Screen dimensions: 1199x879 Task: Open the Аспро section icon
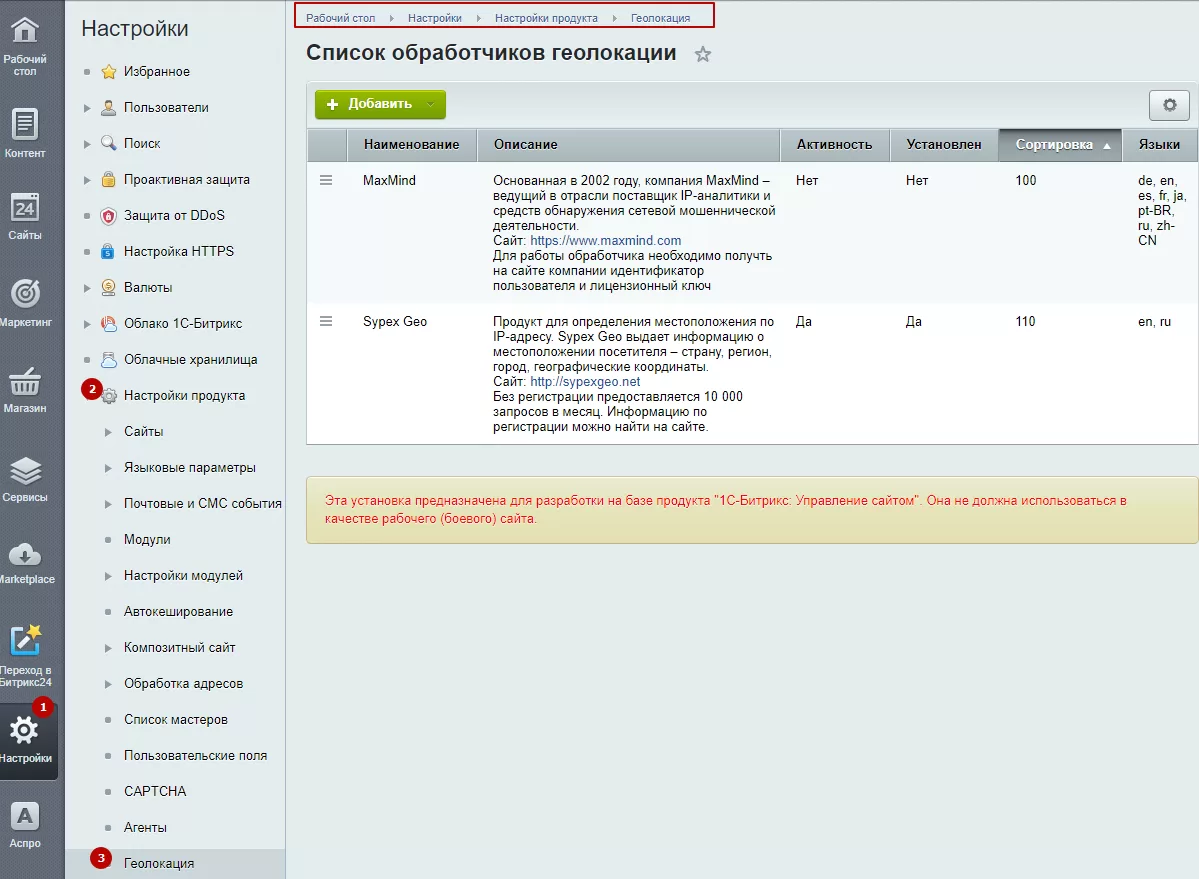[x=24, y=816]
